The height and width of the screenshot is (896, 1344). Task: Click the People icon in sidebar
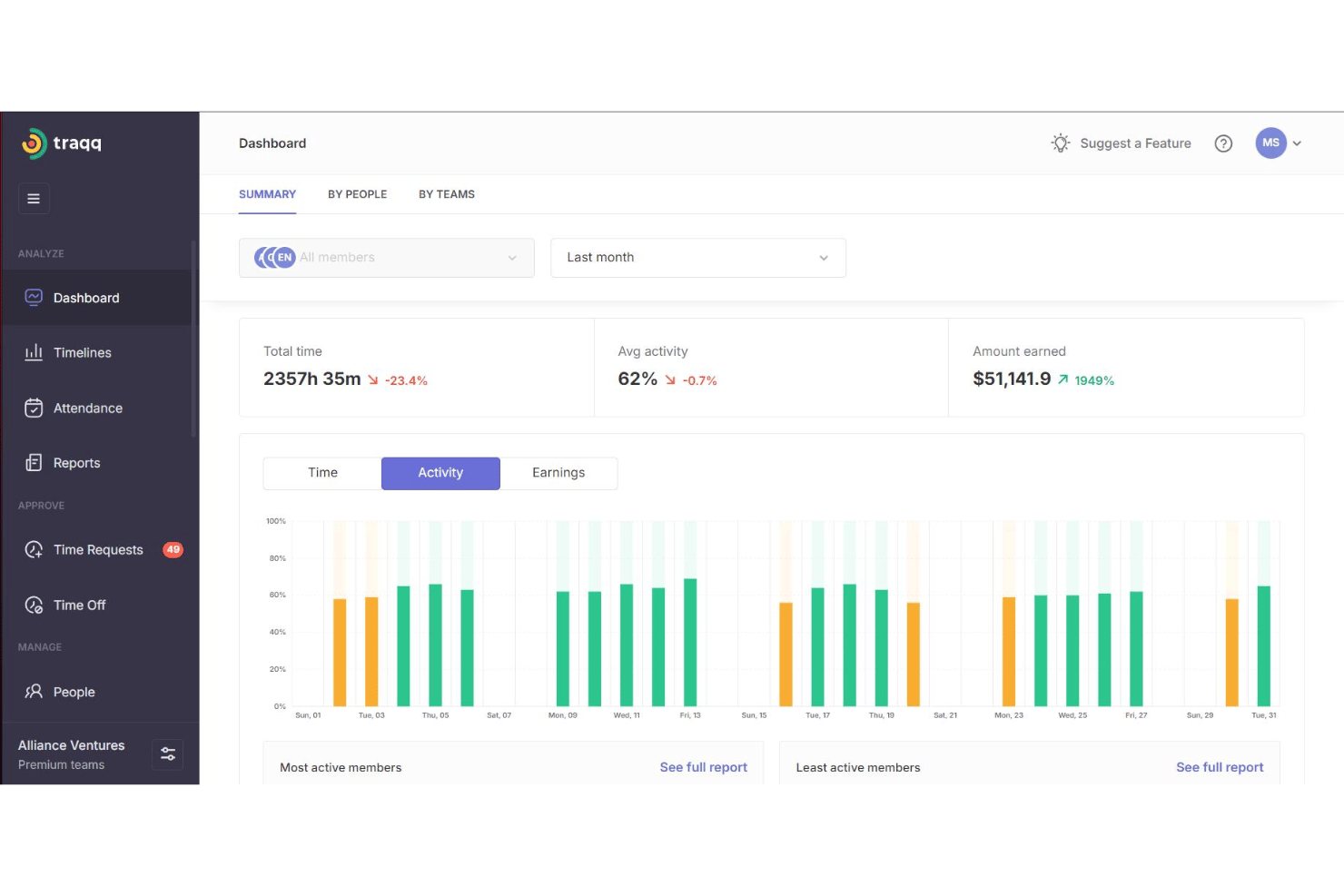pyautogui.click(x=34, y=692)
